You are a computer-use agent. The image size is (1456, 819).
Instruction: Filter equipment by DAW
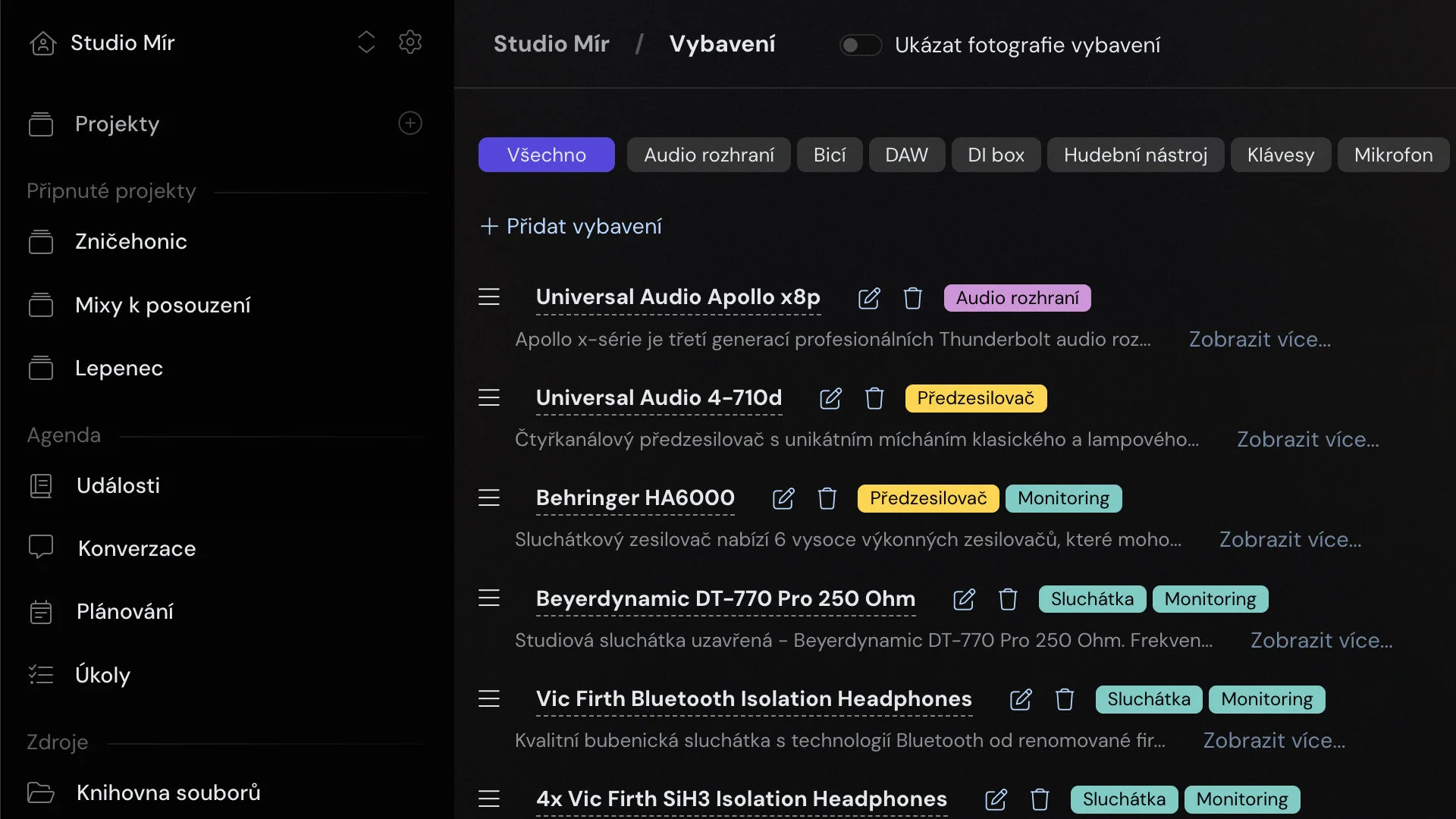907,155
